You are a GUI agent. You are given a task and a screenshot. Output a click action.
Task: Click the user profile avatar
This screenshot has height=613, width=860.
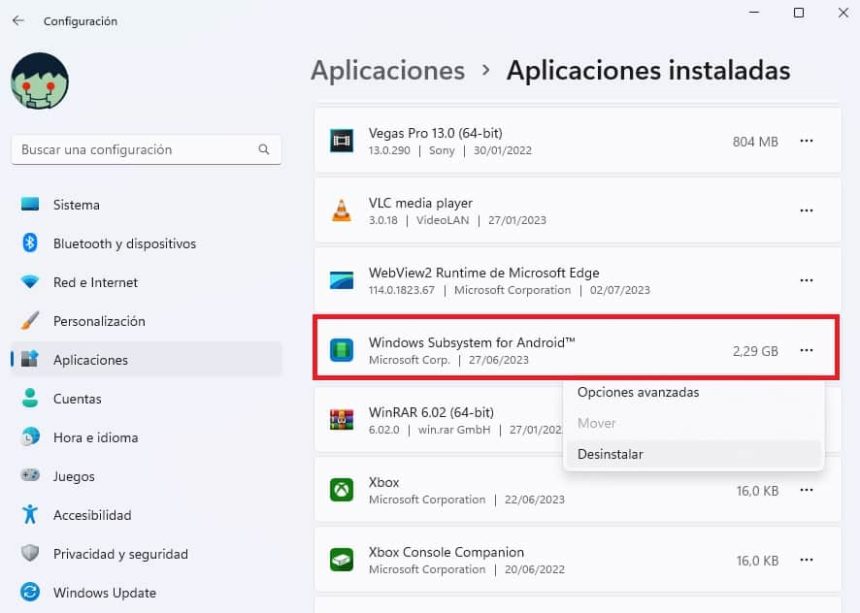point(39,81)
